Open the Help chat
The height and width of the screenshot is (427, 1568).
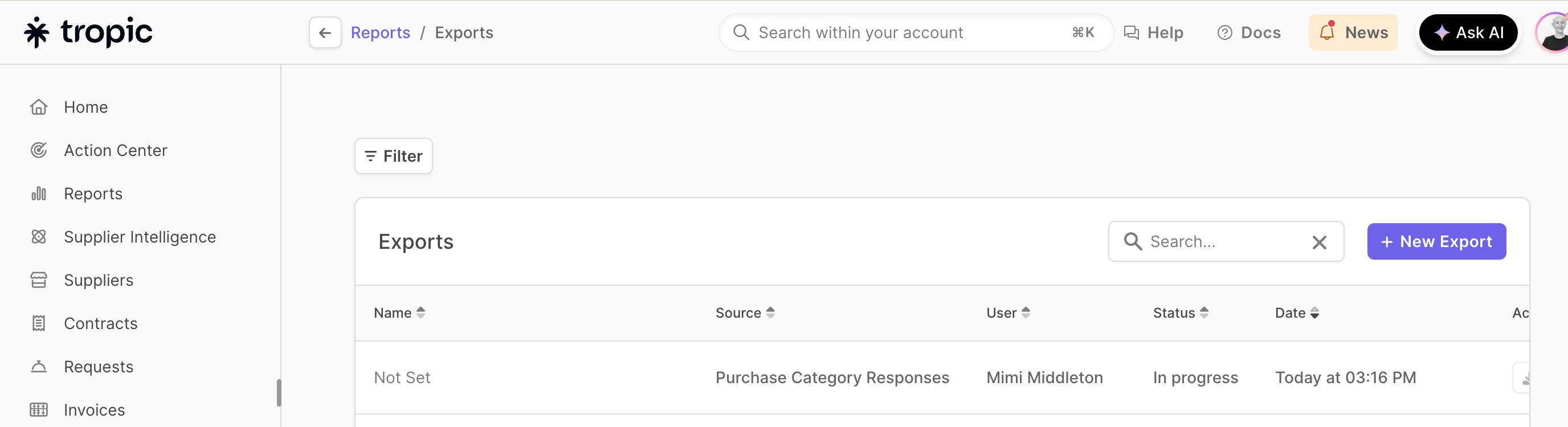tap(1153, 32)
